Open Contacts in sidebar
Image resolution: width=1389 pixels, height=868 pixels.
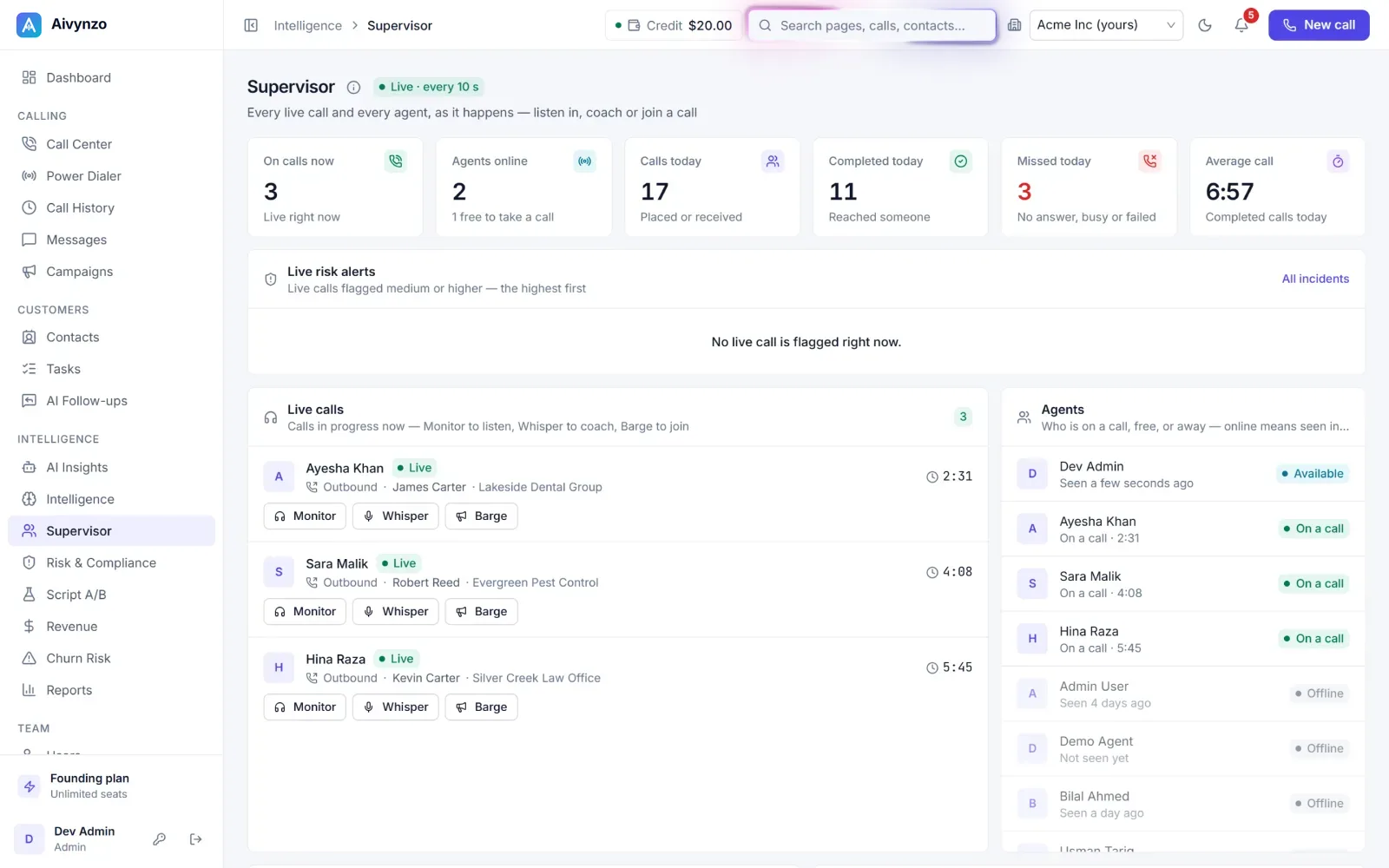(111, 337)
